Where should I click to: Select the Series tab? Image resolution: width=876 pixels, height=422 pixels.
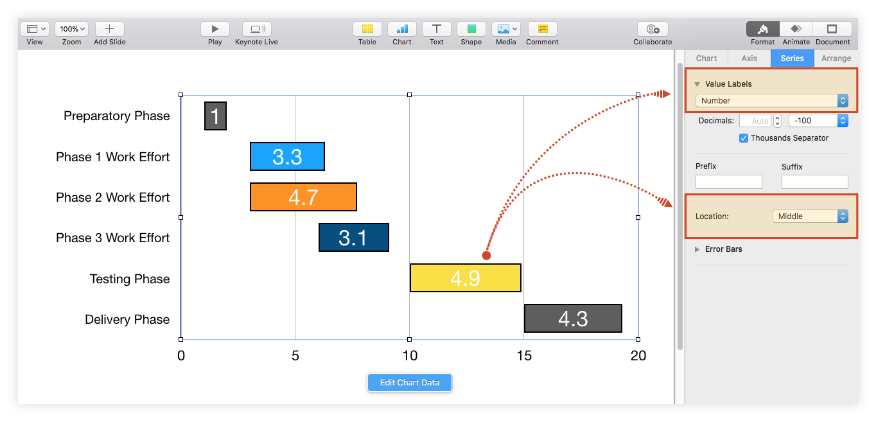[792, 58]
